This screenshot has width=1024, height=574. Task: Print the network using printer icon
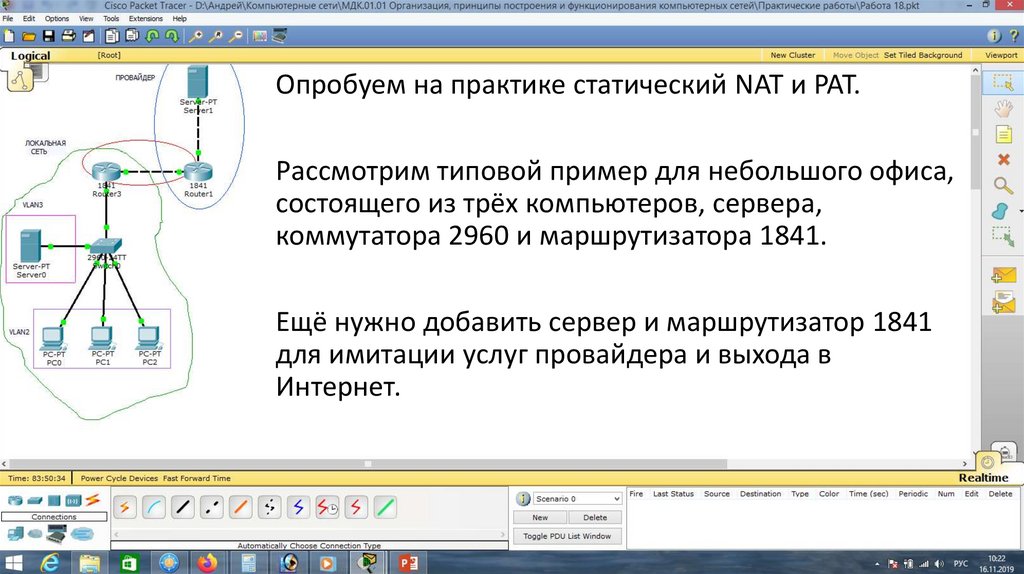[68, 36]
